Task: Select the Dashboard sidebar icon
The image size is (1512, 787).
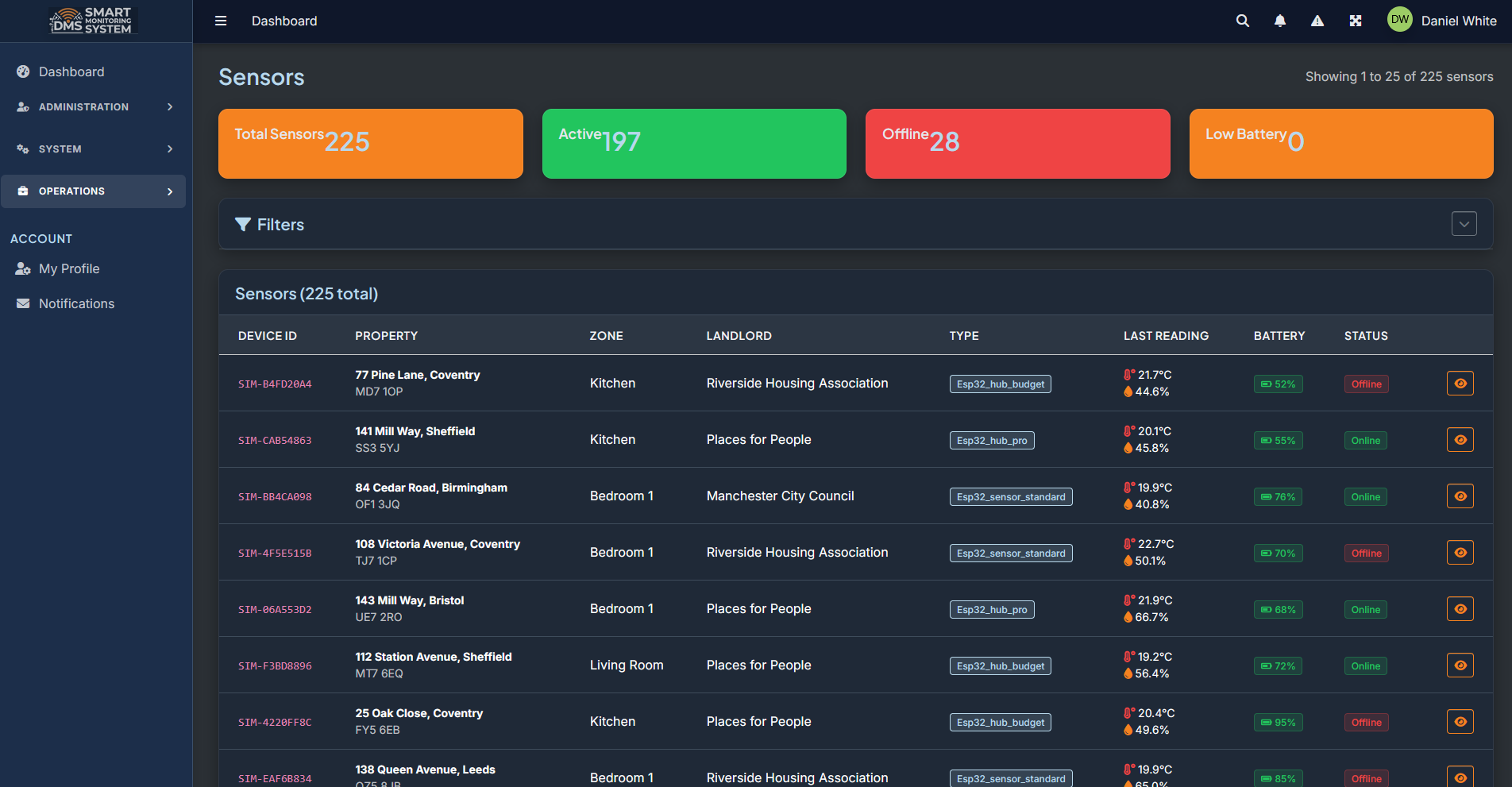Action: click(23, 71)
